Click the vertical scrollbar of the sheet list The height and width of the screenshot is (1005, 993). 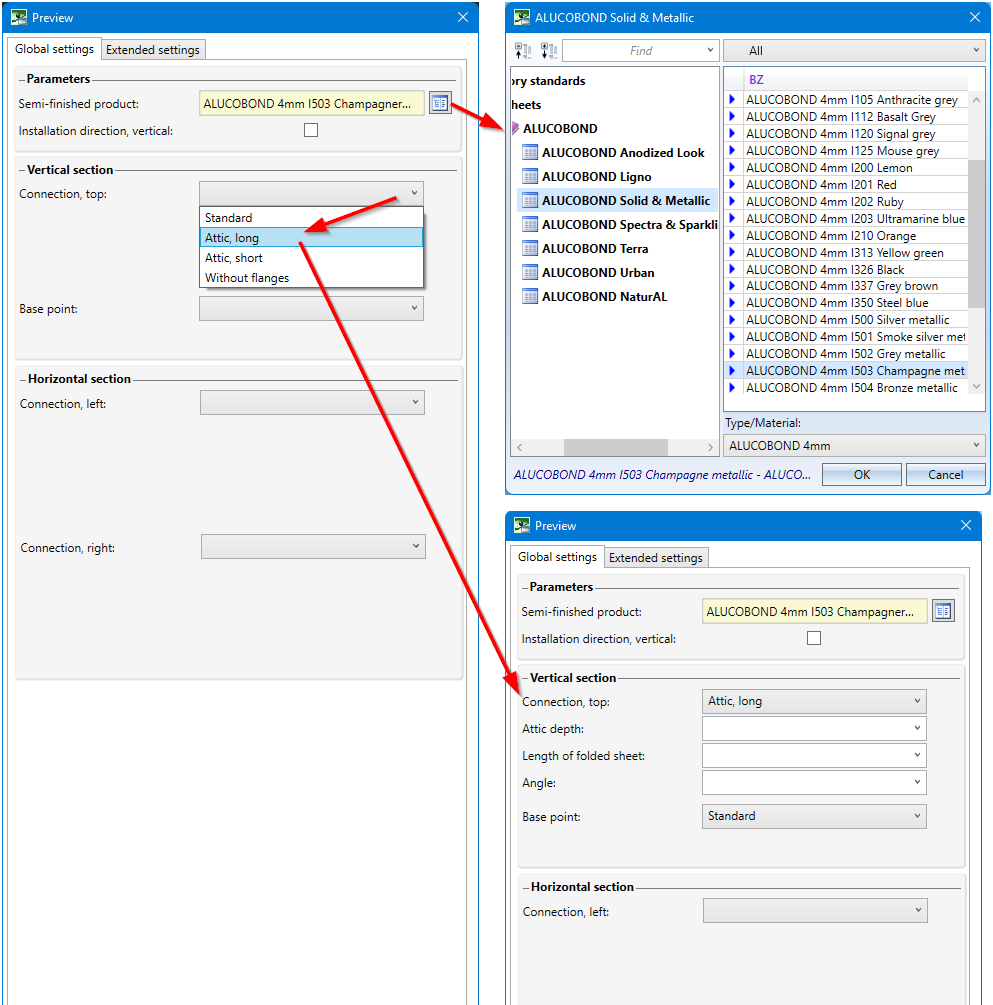pos(976,234)
